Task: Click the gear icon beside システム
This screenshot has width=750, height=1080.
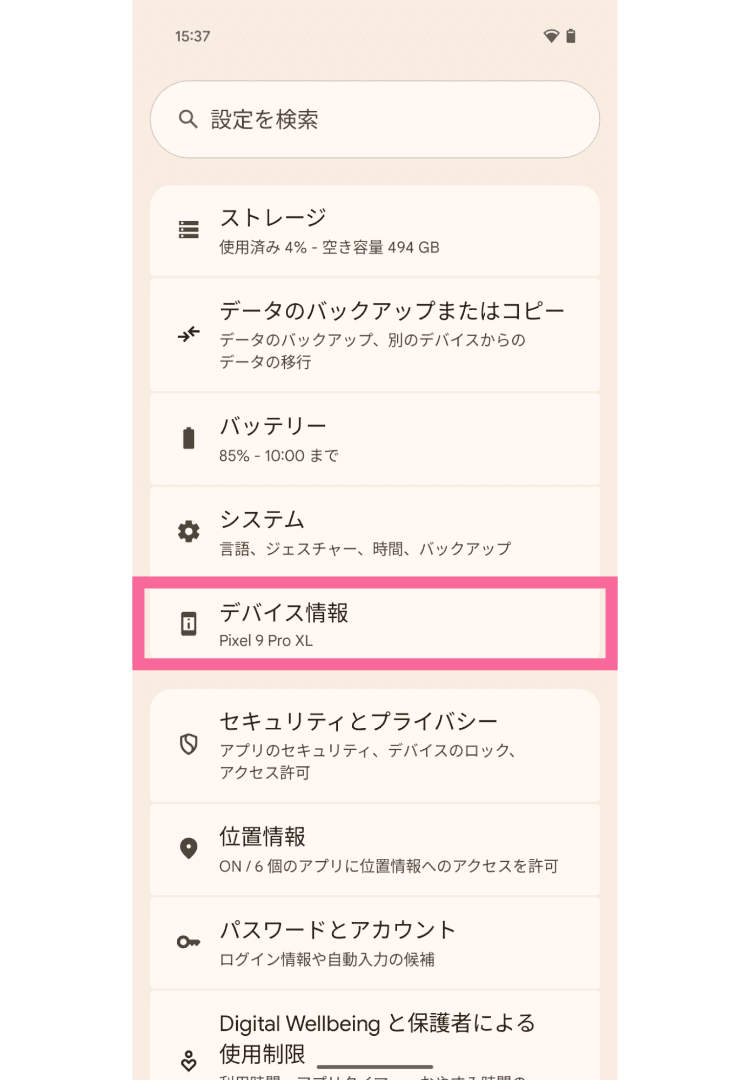Action: (x=188, y=531)
